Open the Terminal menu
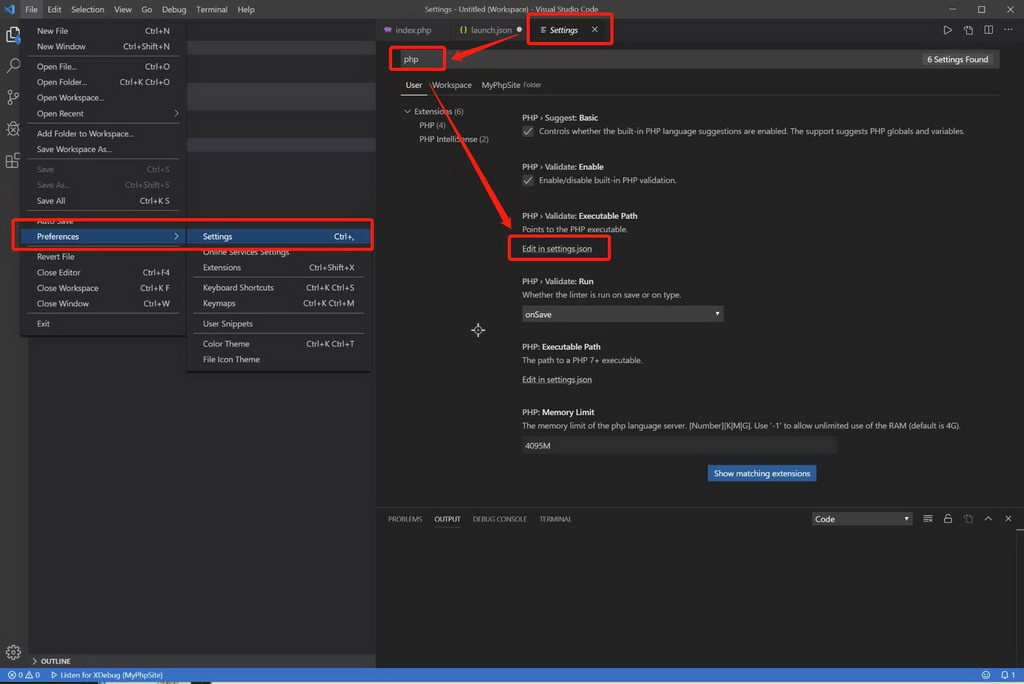1024x684 pixels. pyautogui.click(x=212, y=9)
